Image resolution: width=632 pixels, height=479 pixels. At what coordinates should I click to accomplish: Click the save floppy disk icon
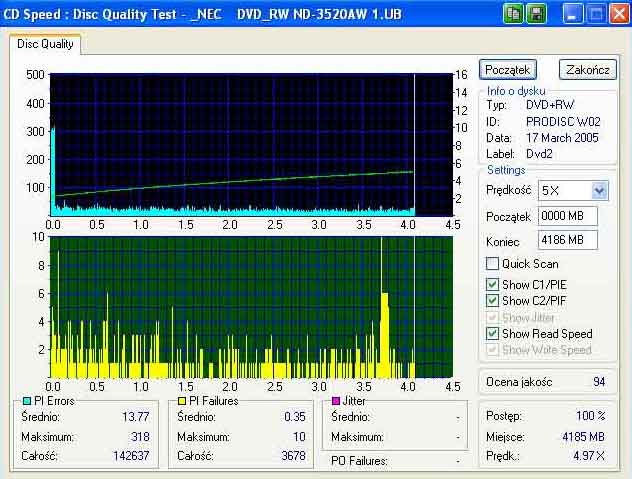pyautogui.click(x=536, y=14)
